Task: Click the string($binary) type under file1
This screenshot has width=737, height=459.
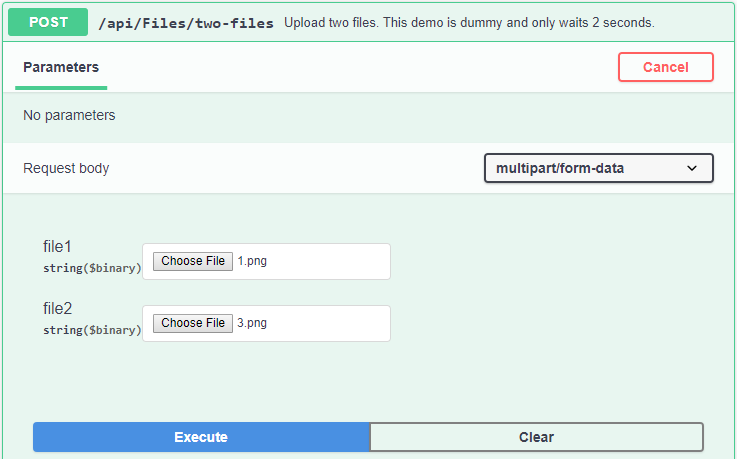Action: [x=92, y=268]
